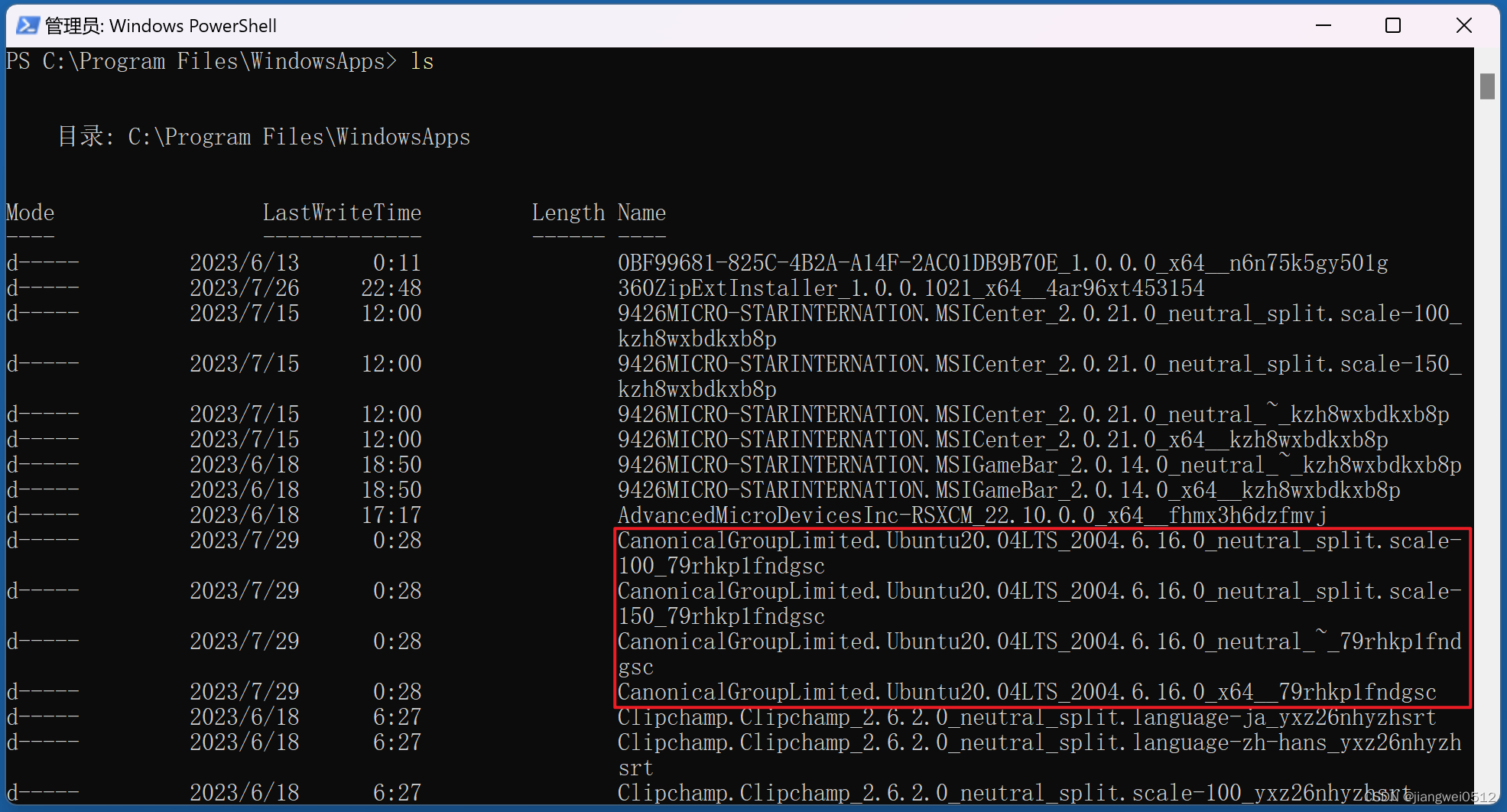Screen dimensions: 1507x812
Task: Click the date 2023/7/26
Action: (245, 288)
